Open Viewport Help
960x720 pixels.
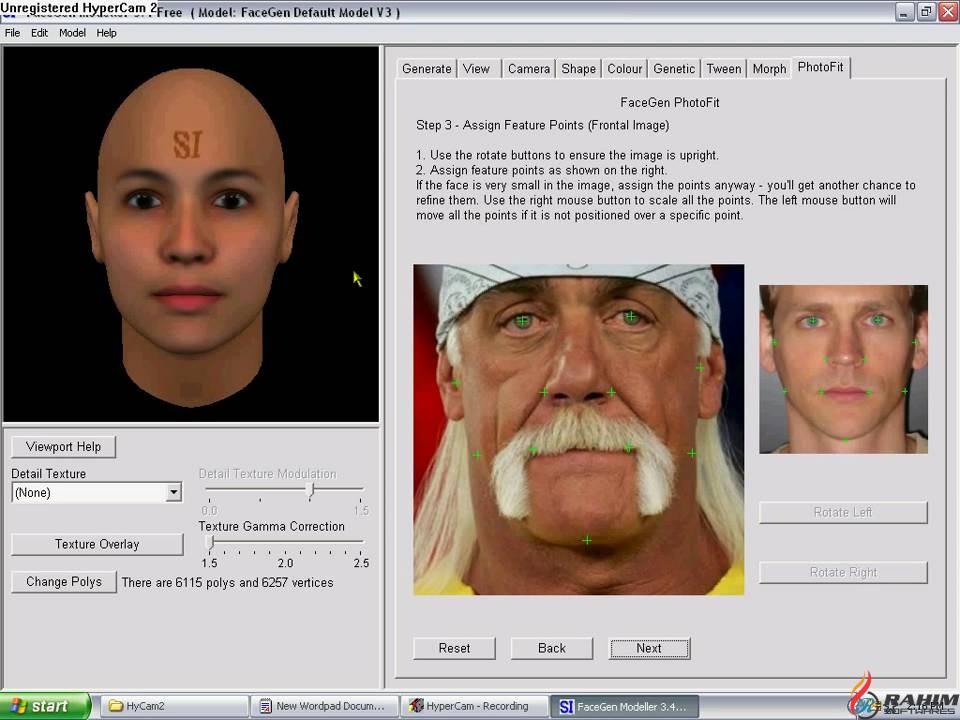point(63,446)
